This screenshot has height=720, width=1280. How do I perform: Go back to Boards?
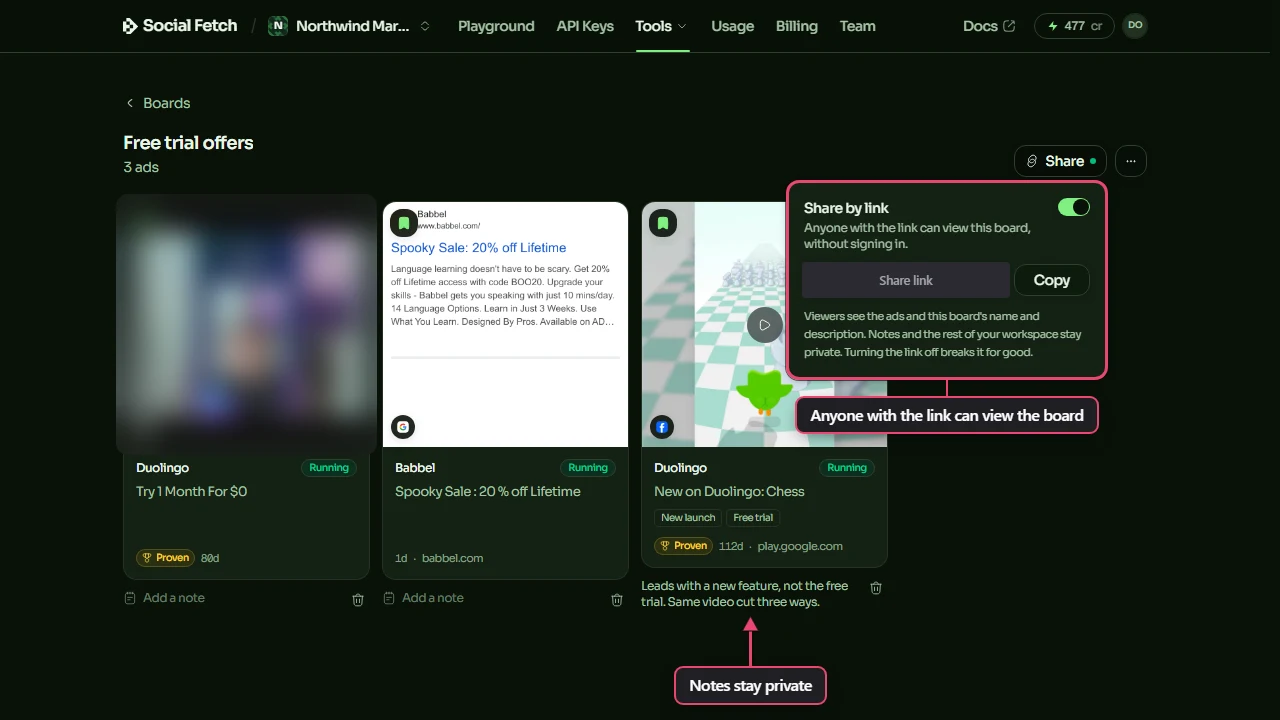[158, 103]
